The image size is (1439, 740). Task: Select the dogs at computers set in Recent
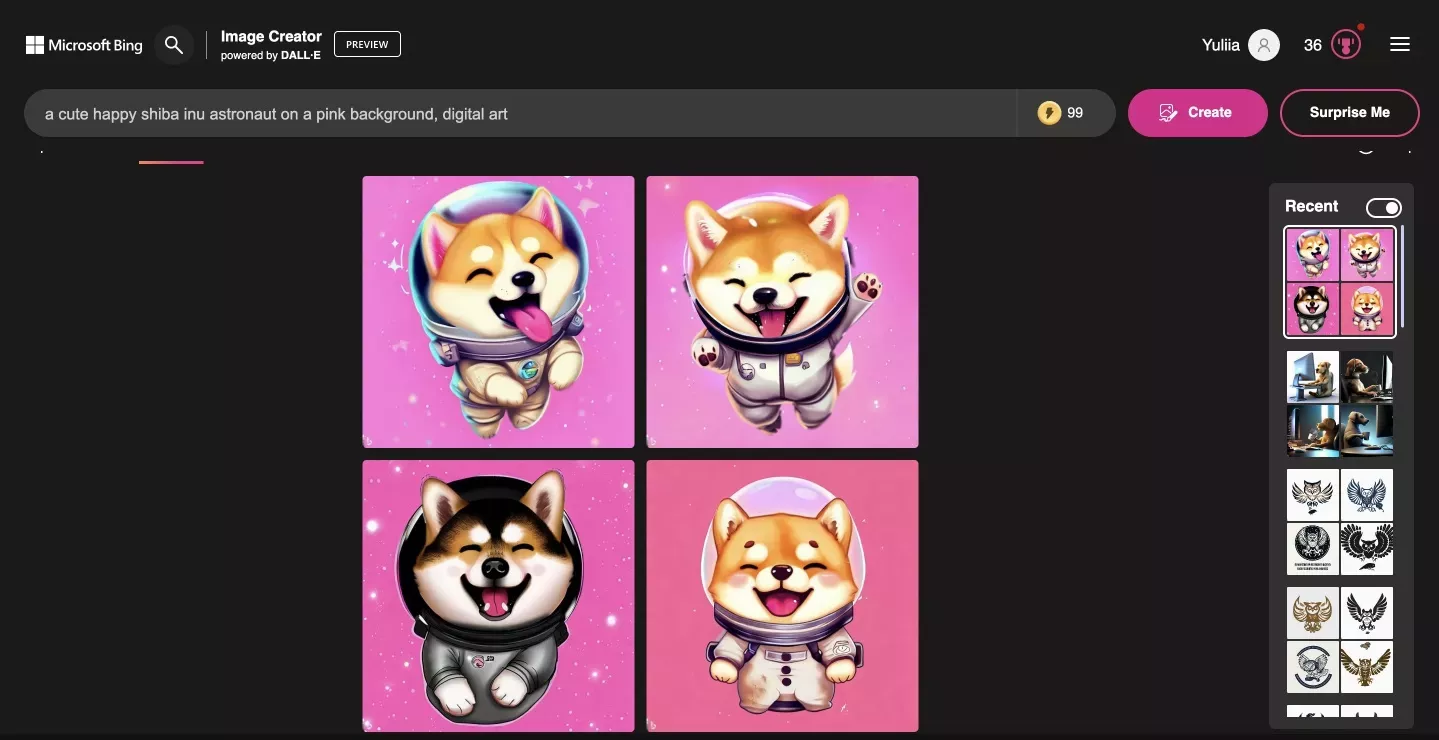point(1340,404)
